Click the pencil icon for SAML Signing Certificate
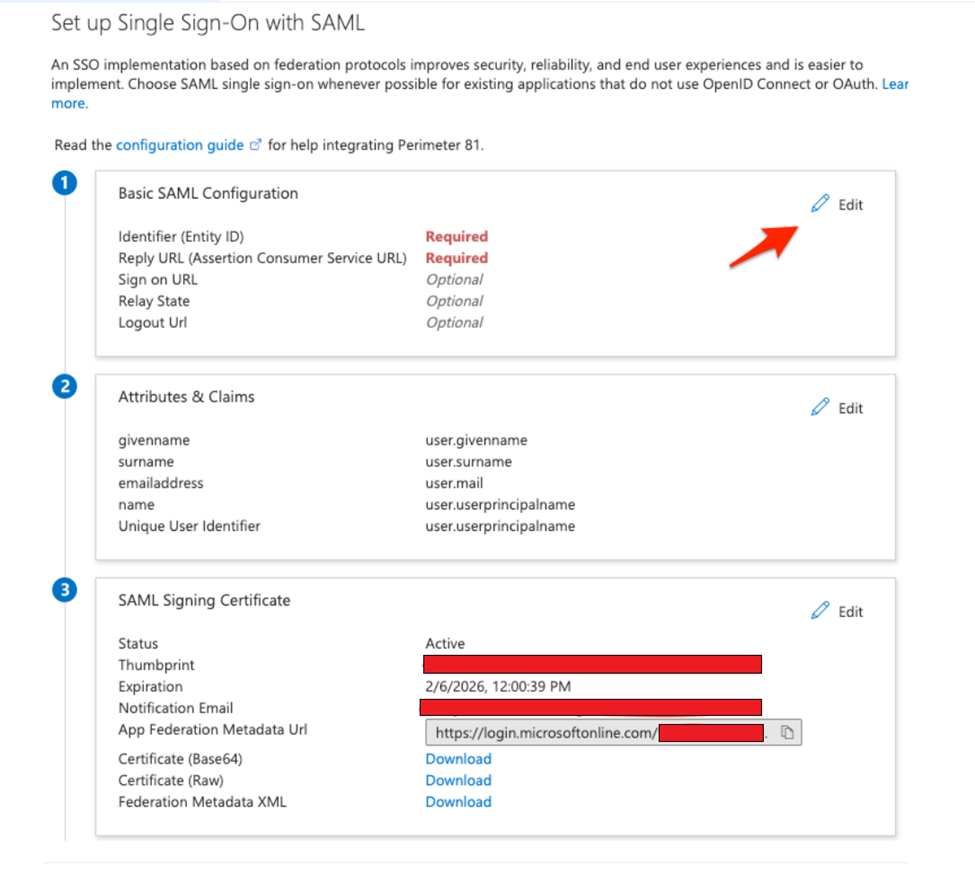This screenshot has width=975, height=892. coord(820,610)
